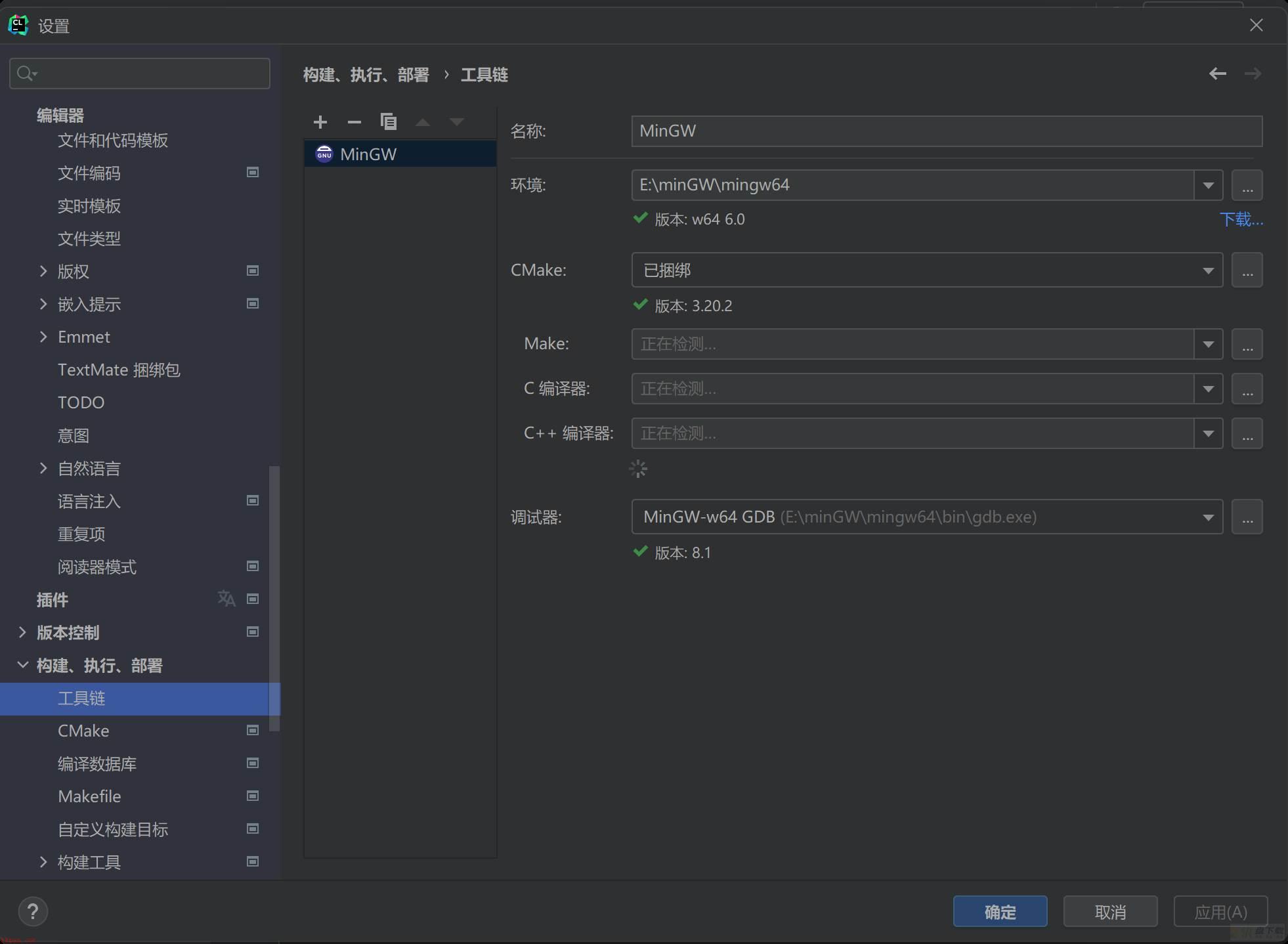Click the project-level marker beside Makefile
Viewport: 1288px width, 944px height.
click(x=253, y=796)
